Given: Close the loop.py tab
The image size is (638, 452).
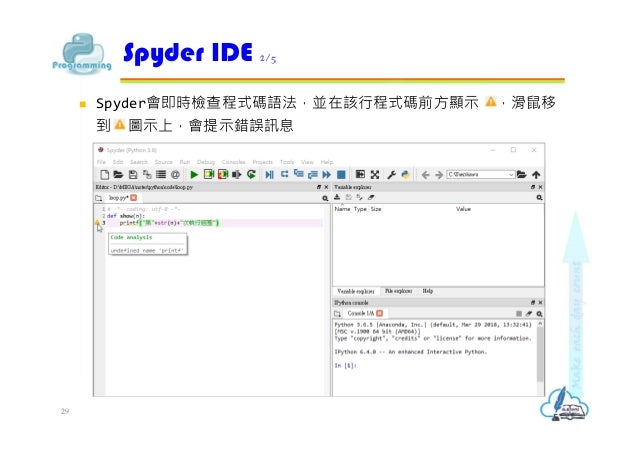Looking at the screenshot, I should click(133, 198).
